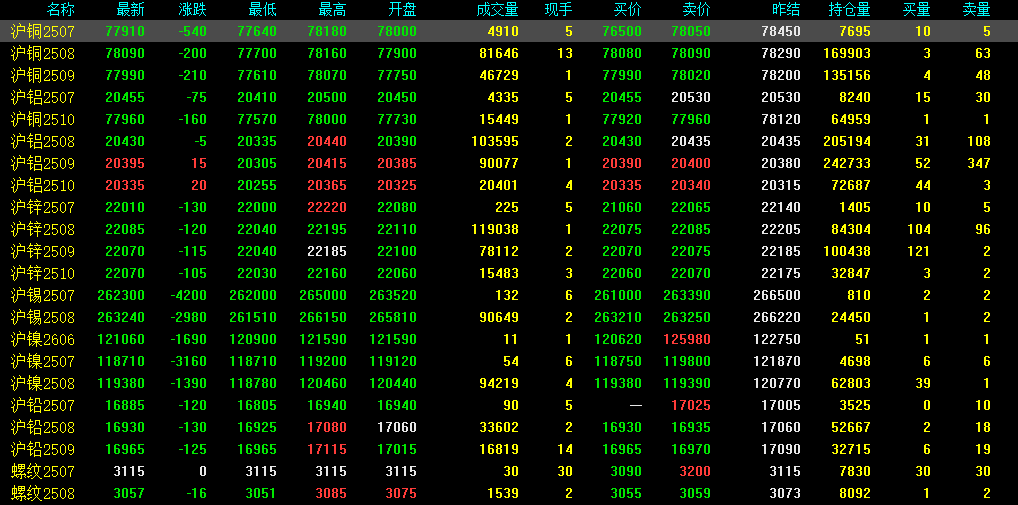
Task: Click red ask price 125980 of 沪镍2606
Action: click(687, 339)
